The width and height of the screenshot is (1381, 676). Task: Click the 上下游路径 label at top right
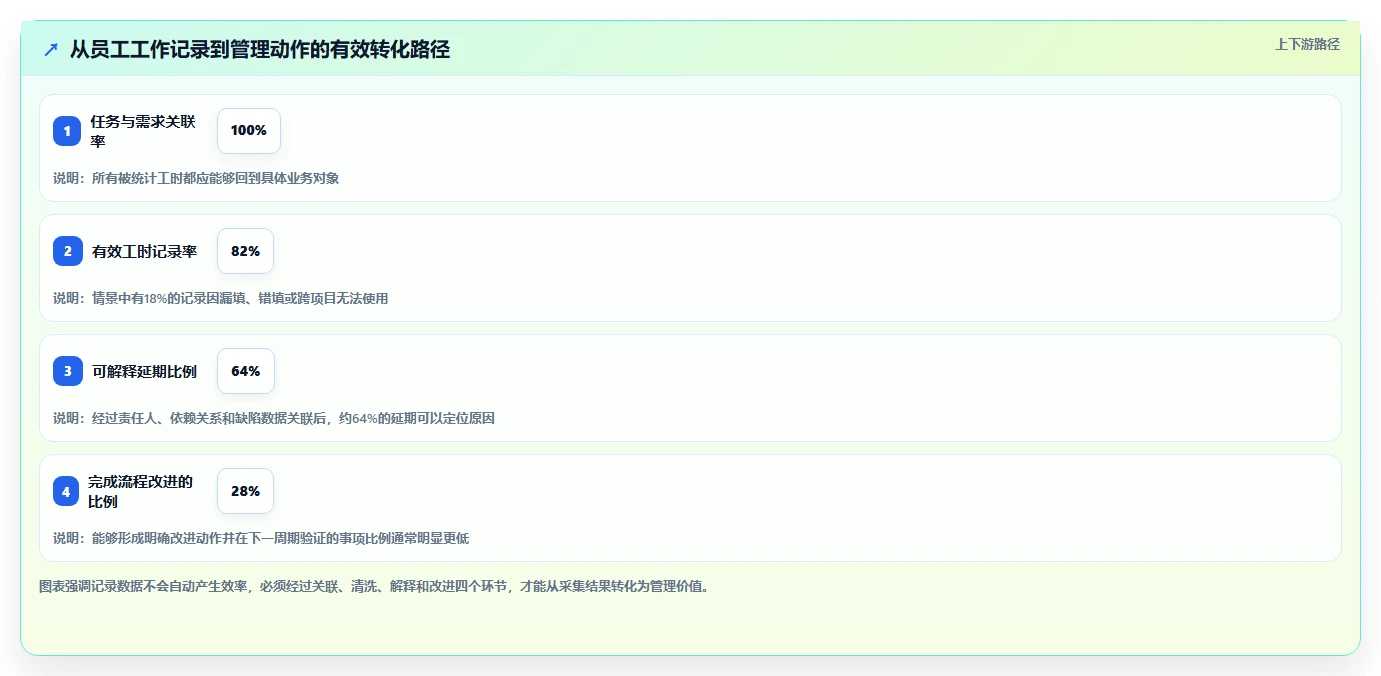coord(1307,44)
